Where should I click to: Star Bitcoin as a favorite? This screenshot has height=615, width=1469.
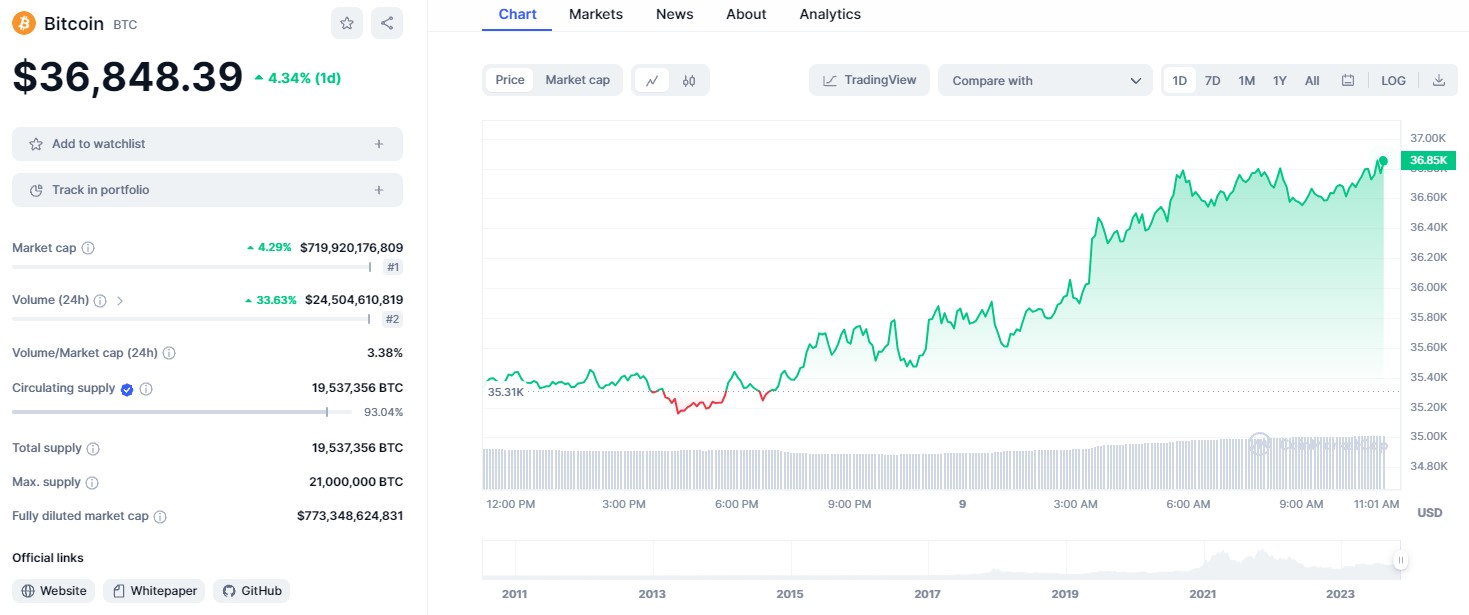347,23
